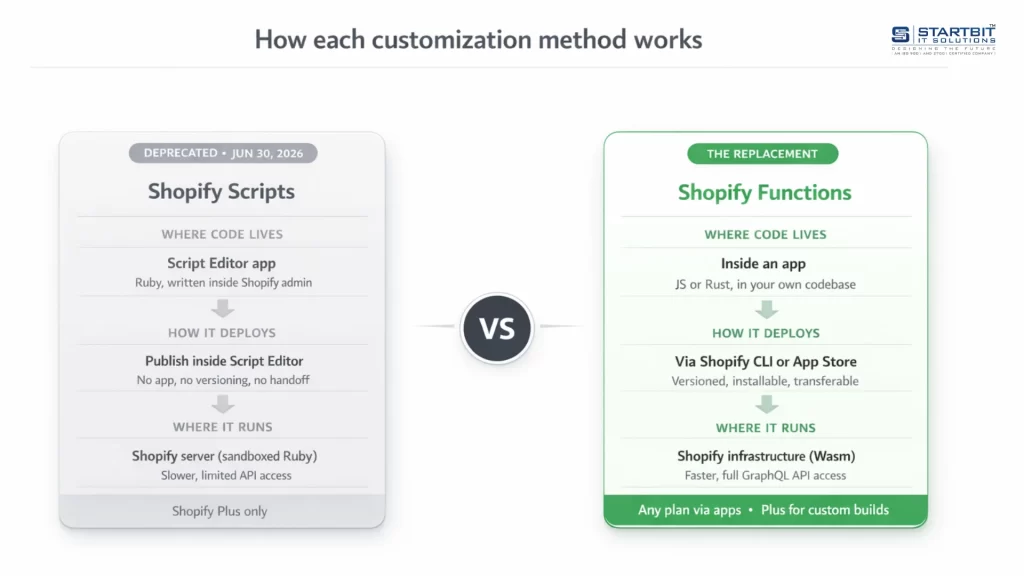Click Shopify infrastructure (Wasm) text
The width and height of the screenshot is (1024, 576).
click(x=766, y=456)
